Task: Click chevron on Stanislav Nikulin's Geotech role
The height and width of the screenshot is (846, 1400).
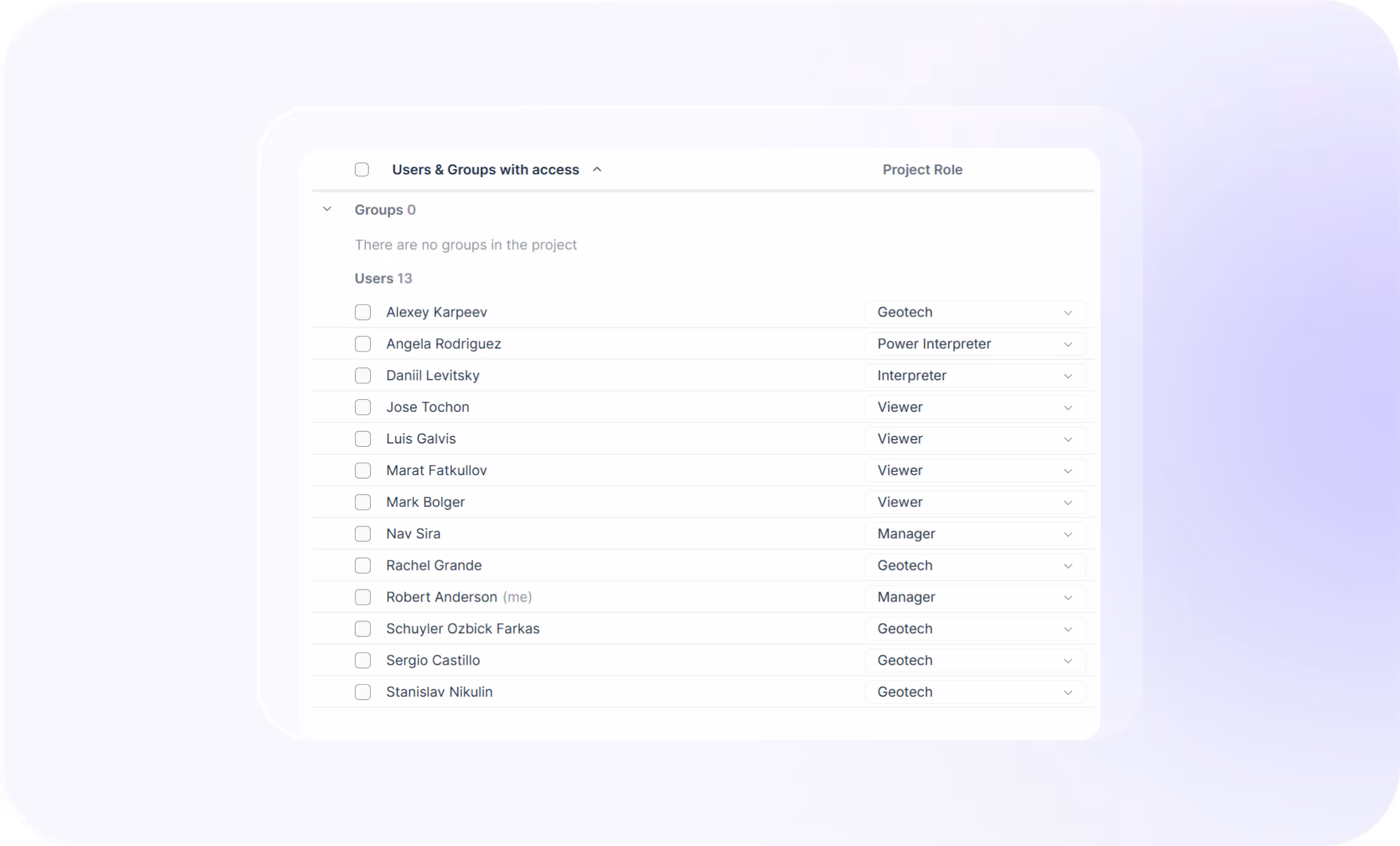Action: 1068,693
